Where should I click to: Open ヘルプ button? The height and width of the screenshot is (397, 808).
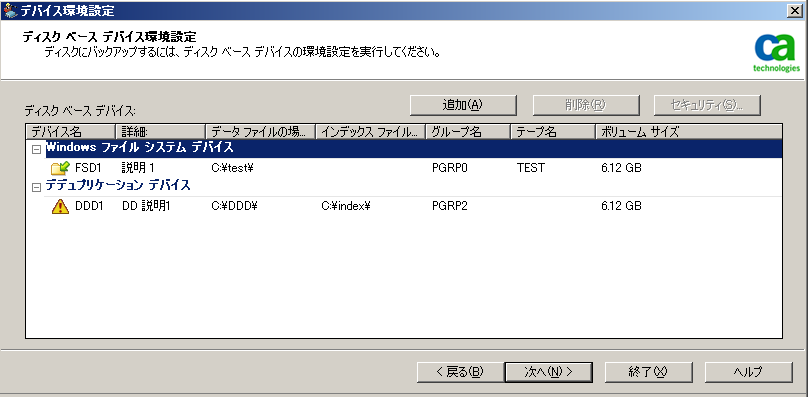point(748,371)
